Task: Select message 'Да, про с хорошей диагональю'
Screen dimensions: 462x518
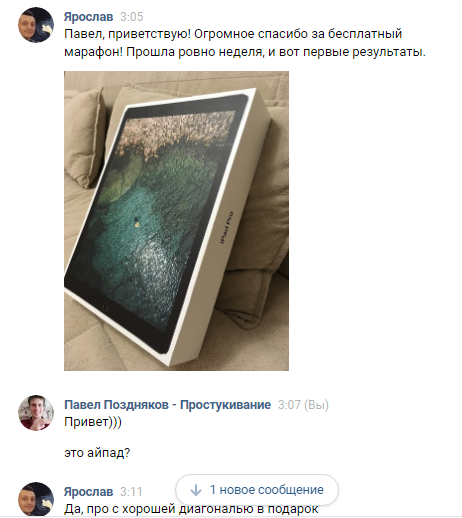Action: coord(191,509)
